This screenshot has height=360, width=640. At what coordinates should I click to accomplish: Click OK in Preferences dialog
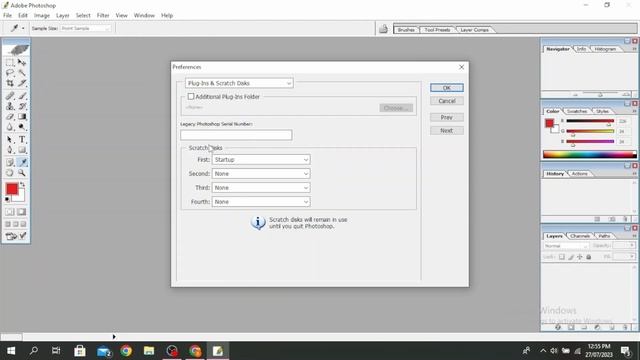pos(447,88)
